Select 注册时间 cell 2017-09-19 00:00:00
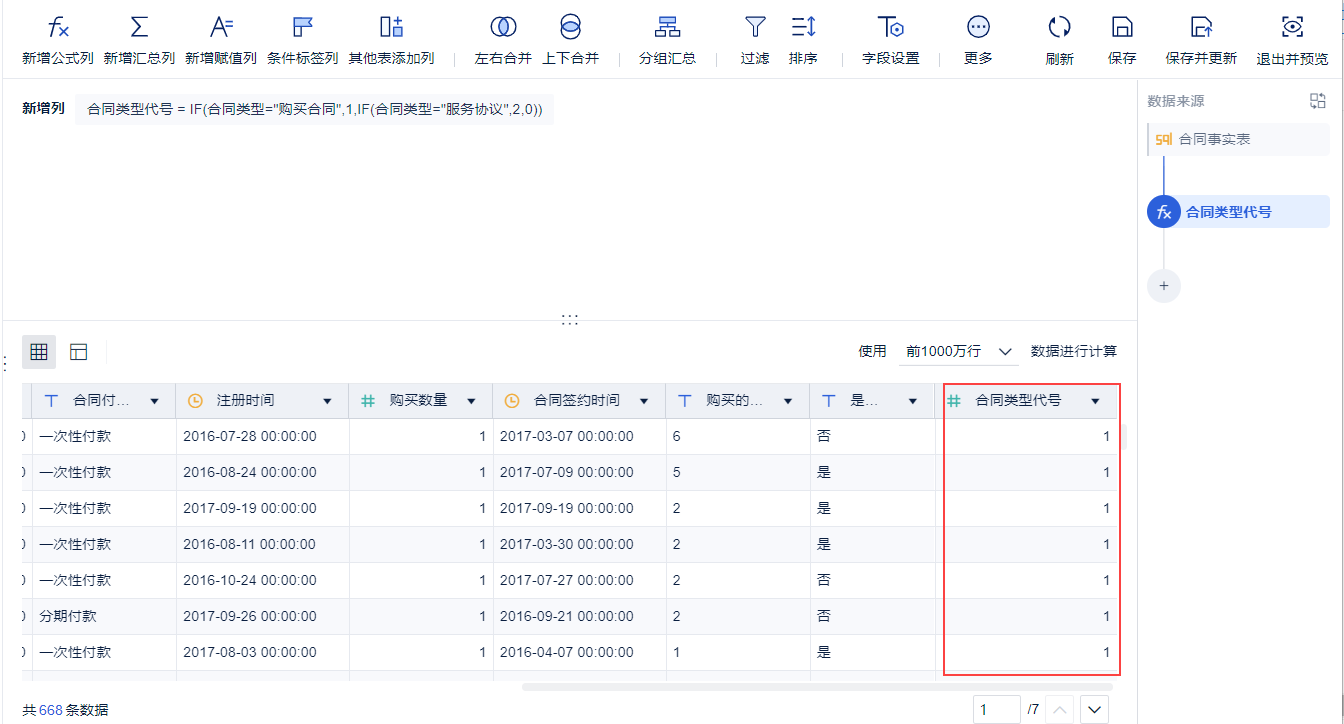Viewport: 1344px width, 724px height. pyautogui.click(x=263, y=509)
